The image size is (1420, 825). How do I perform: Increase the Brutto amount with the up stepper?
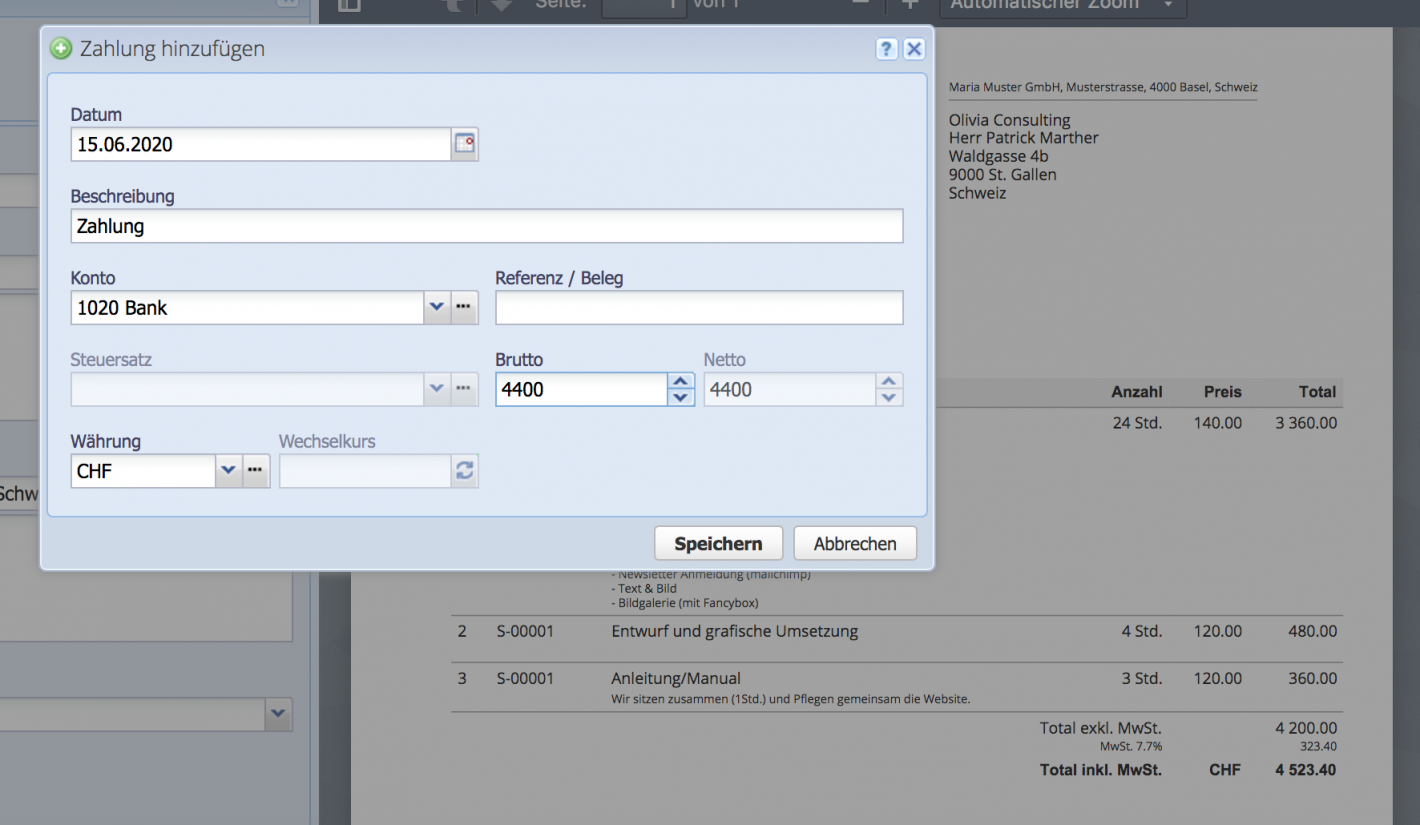click(679, 382)
